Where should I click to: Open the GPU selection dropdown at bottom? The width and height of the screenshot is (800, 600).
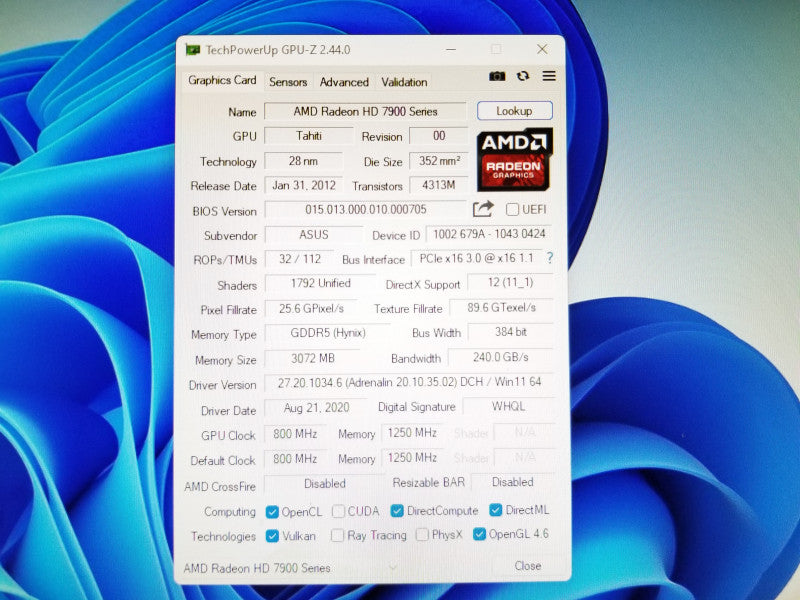coord(393,567)
